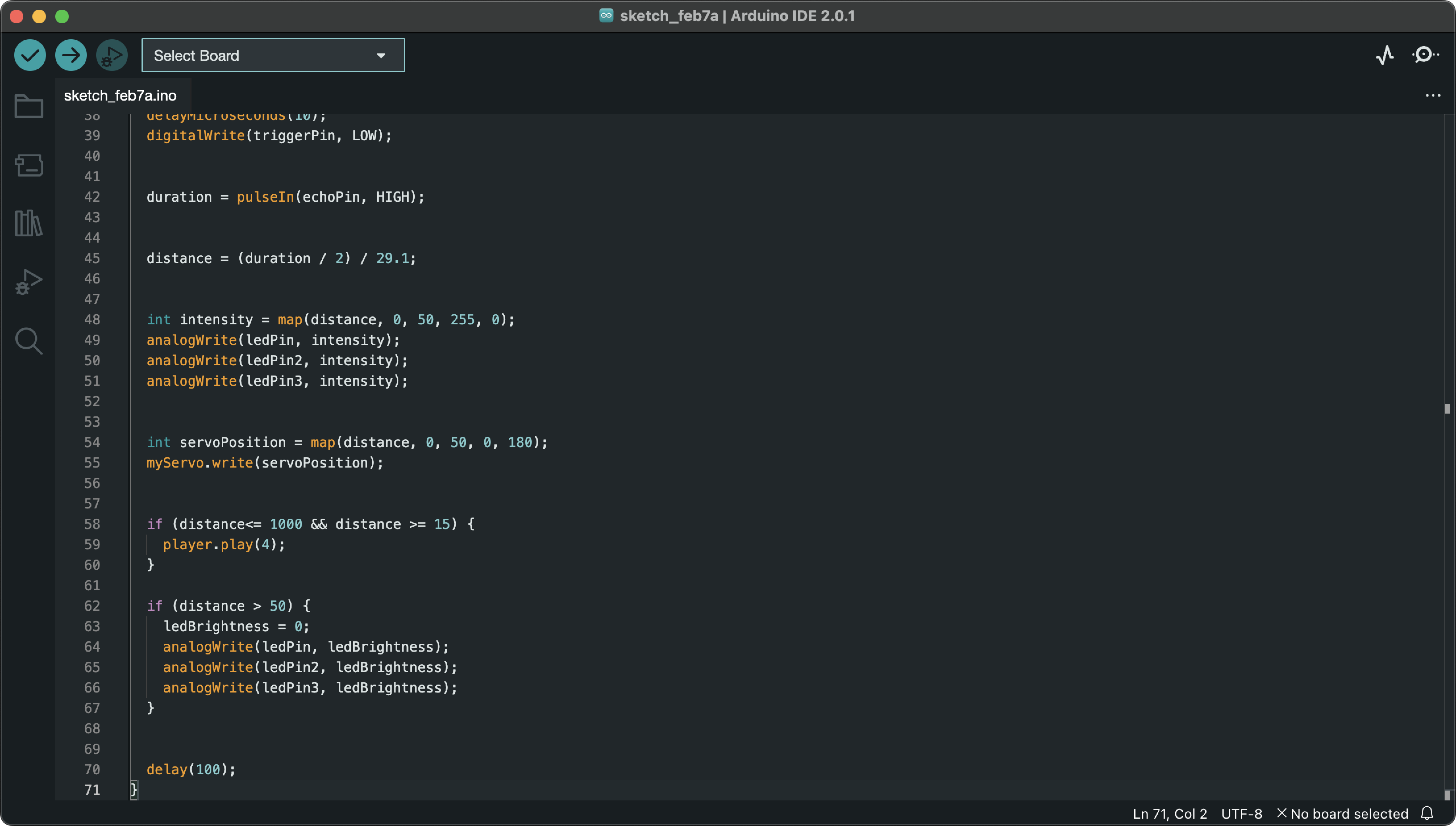The height and width of the screenshot is (826, 1456).
Task: Show the Debug sidebar panel
Action: coord(28,282)
